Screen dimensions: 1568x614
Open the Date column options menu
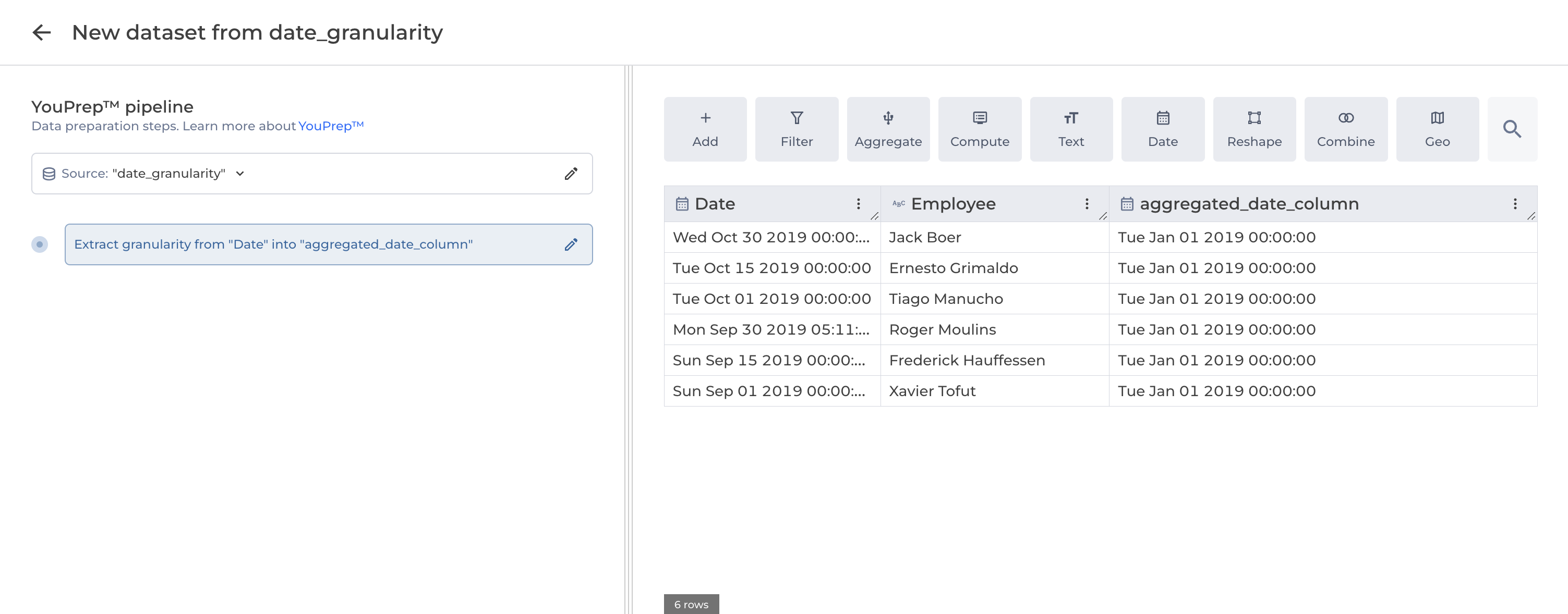coord(858,204)
